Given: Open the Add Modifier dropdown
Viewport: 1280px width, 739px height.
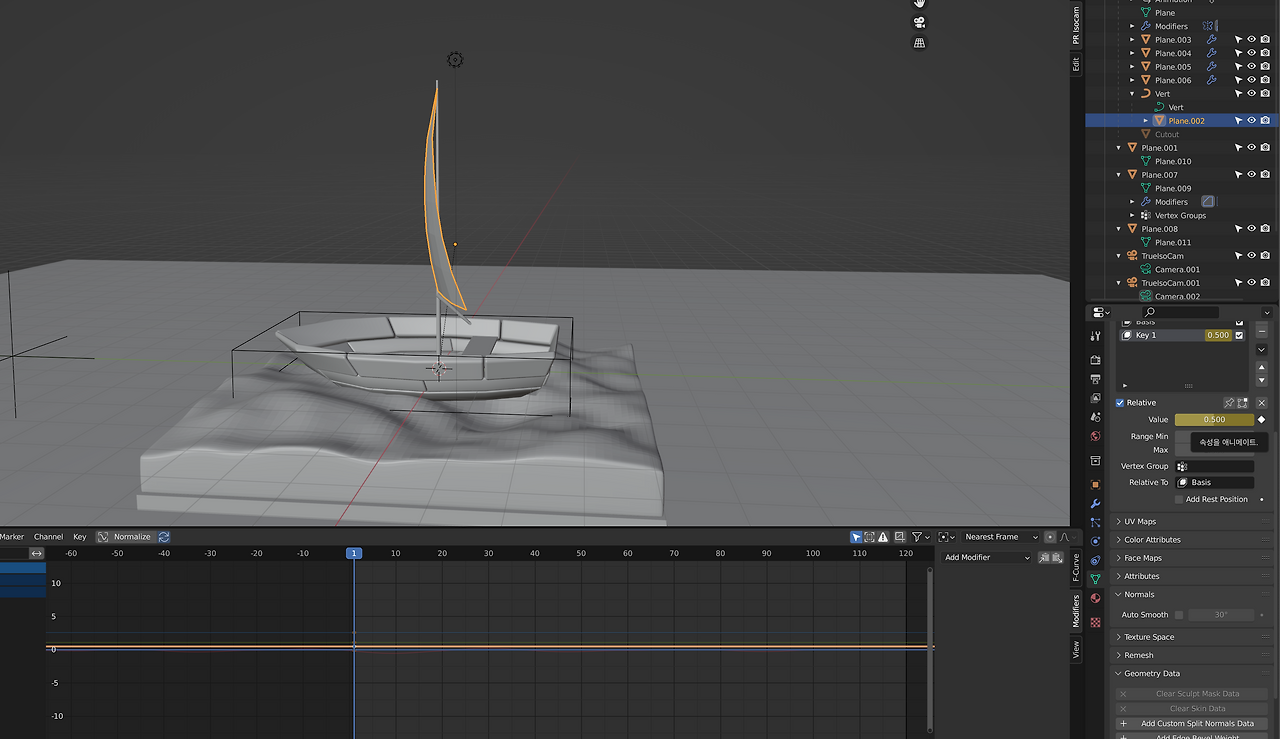Looking at the screenshot, I should pos(986,557).
